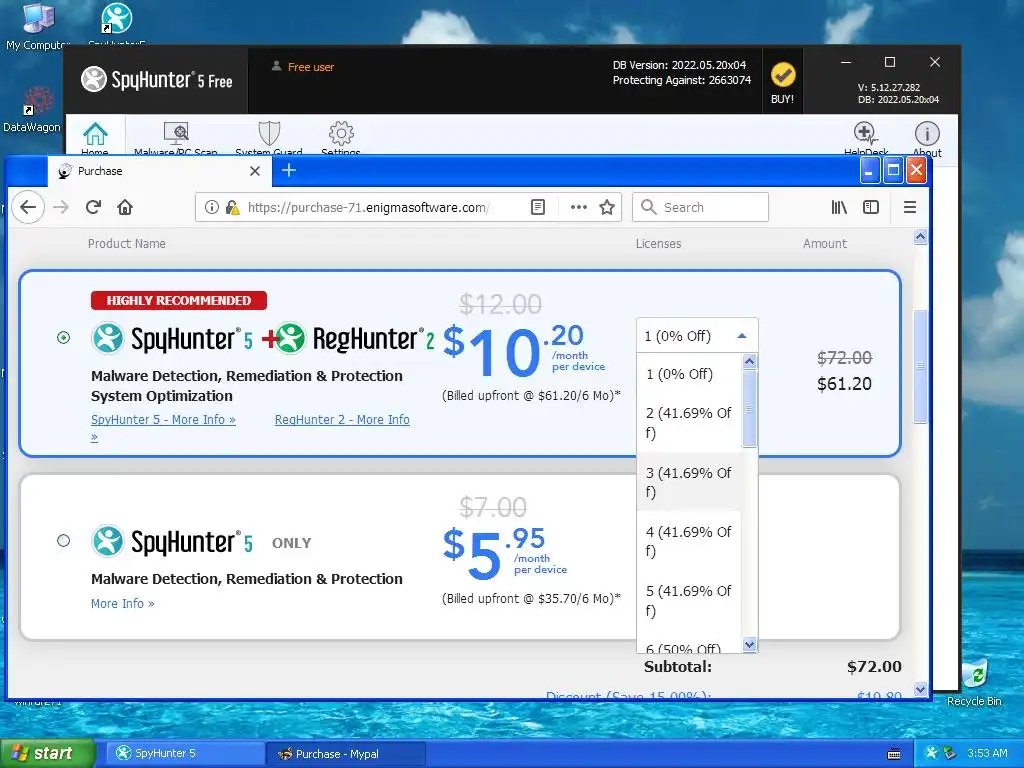Open SpyHunter Settings gear
The image size is (1024, 768).
341,139
